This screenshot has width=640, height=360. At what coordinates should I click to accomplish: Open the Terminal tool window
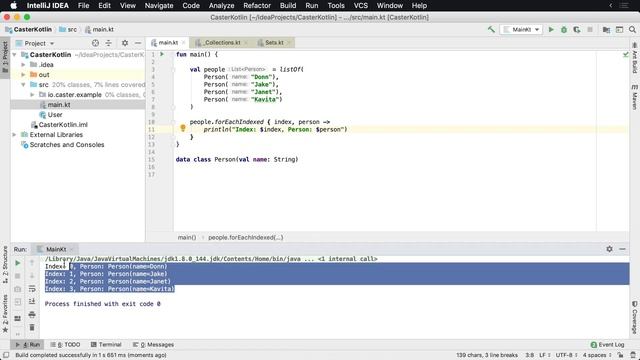click(106, 344)
